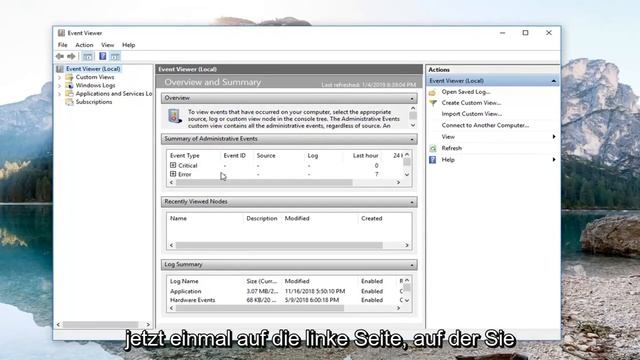Click the Applications and Services Logs folder icon
640x360 pixels.
[69, 93]
